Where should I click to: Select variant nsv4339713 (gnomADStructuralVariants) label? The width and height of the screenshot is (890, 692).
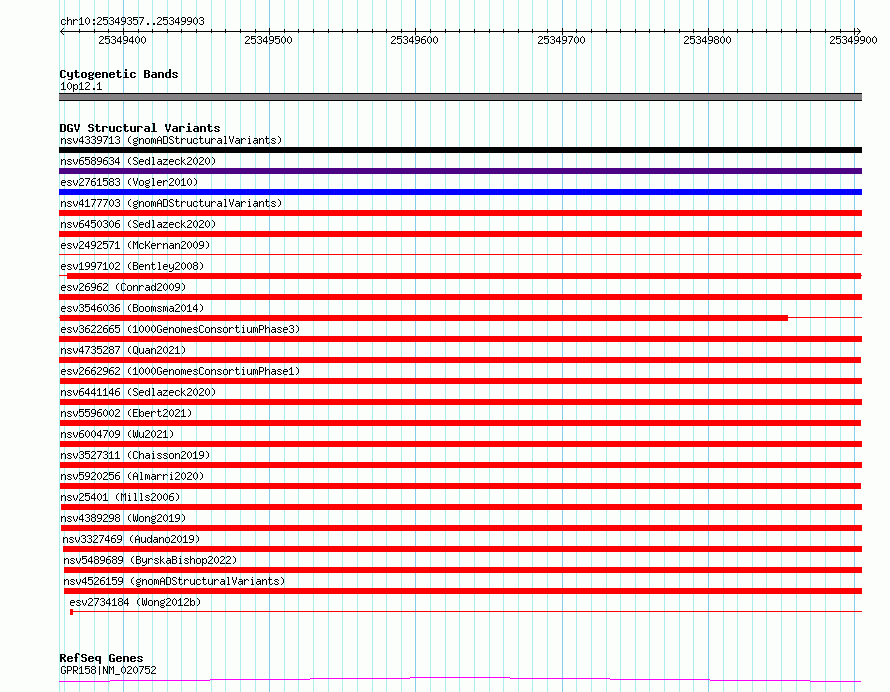pos(171,140)
